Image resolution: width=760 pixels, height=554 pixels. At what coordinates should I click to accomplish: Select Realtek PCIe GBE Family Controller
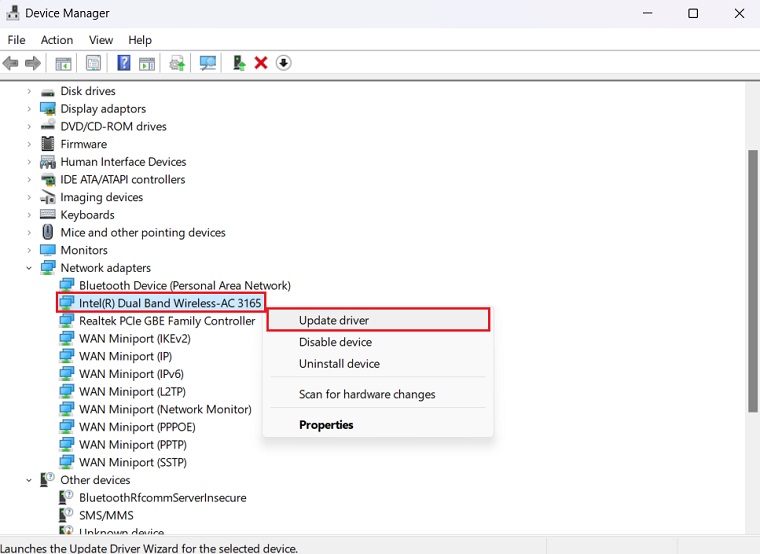(x=167, y=321)
